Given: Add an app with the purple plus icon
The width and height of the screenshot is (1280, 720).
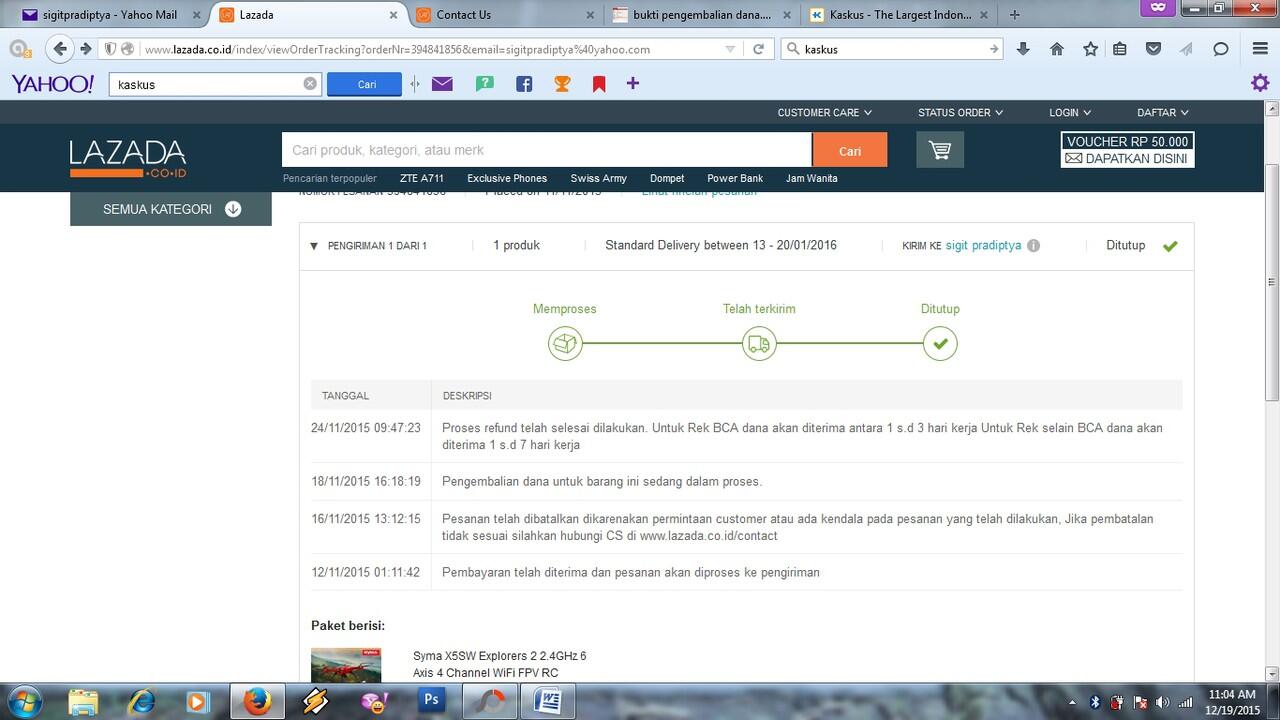Looking at the screenshot, I should [x=633, y=83].
